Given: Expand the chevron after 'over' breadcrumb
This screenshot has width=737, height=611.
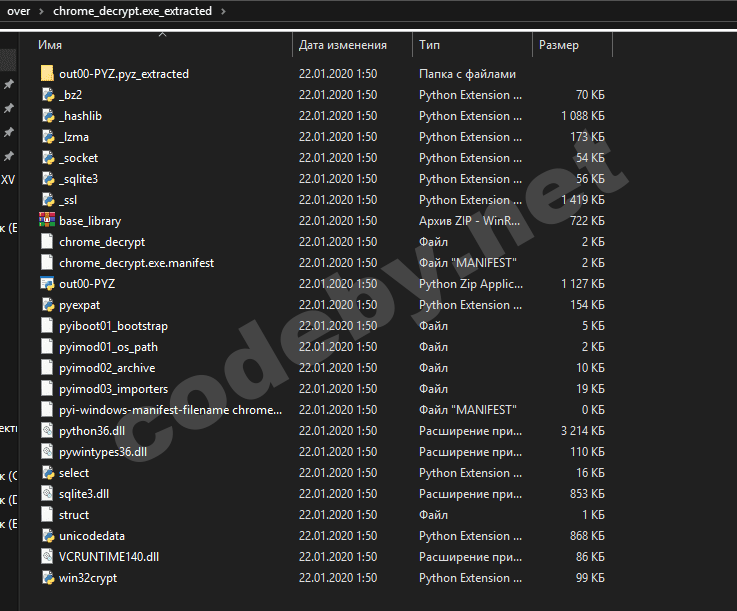Looking at the screenshot, I should (x=41, y=11).
